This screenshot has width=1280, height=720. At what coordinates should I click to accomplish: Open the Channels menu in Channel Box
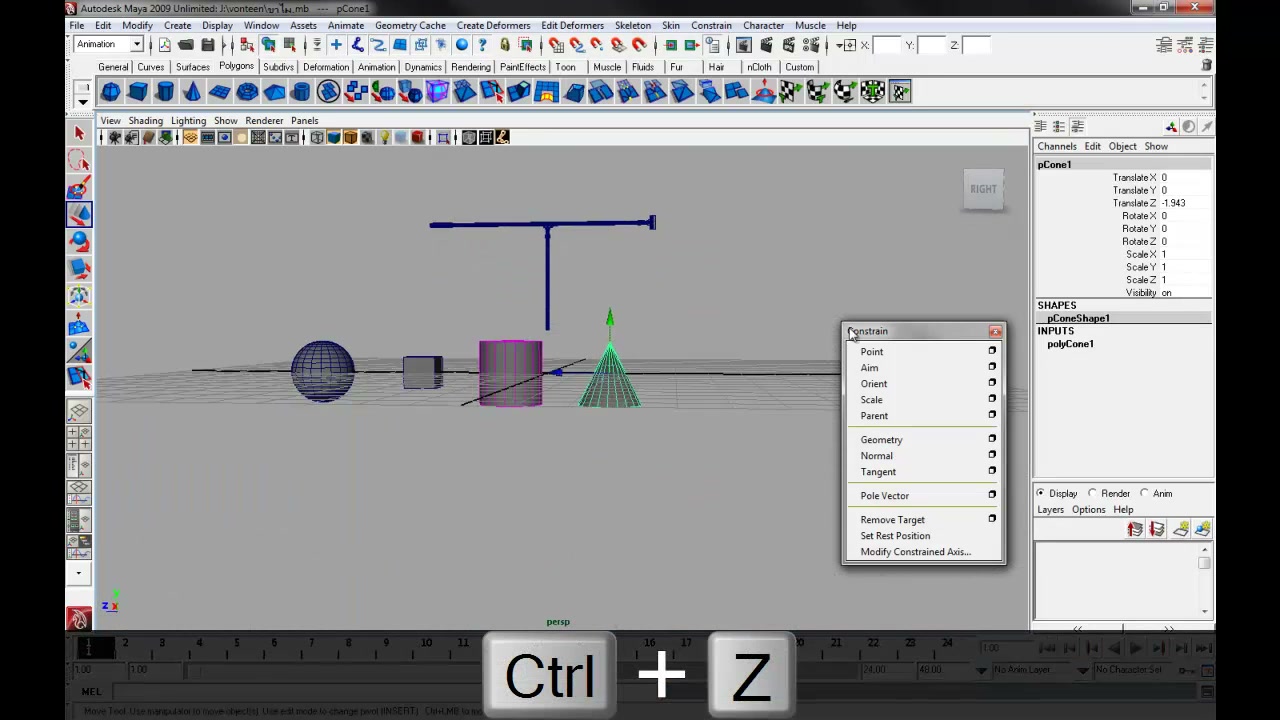[x=1057, y=146]
